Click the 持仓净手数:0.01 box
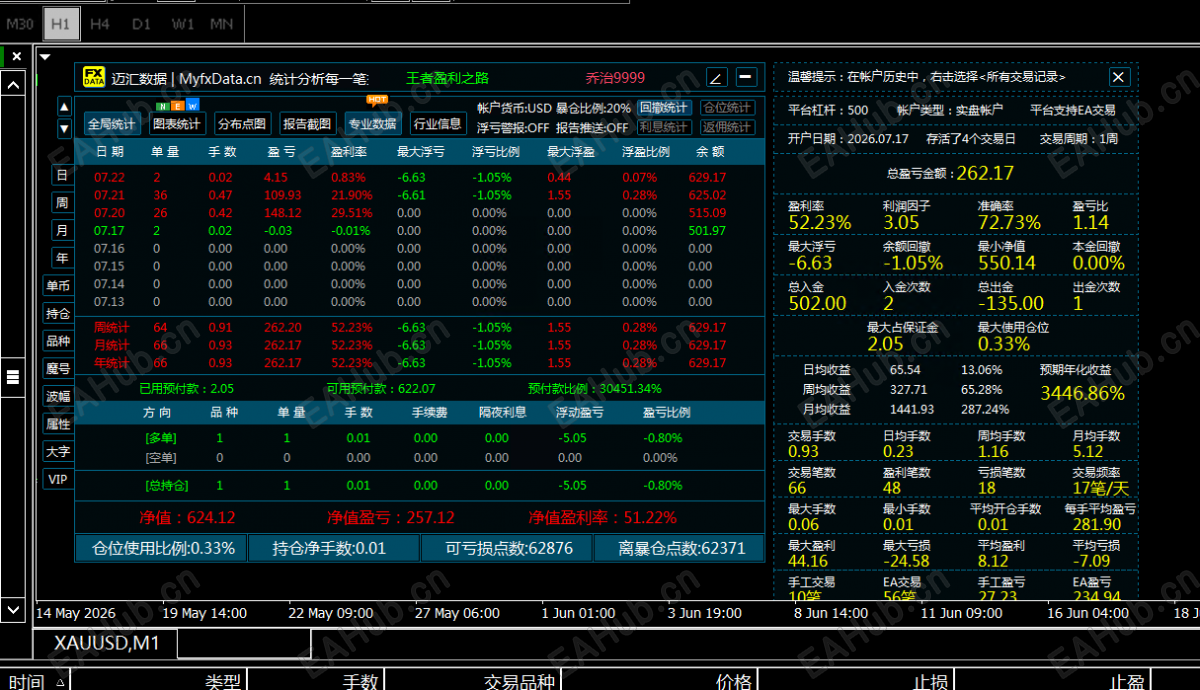The image size is (1200, 690). point(334,548)
